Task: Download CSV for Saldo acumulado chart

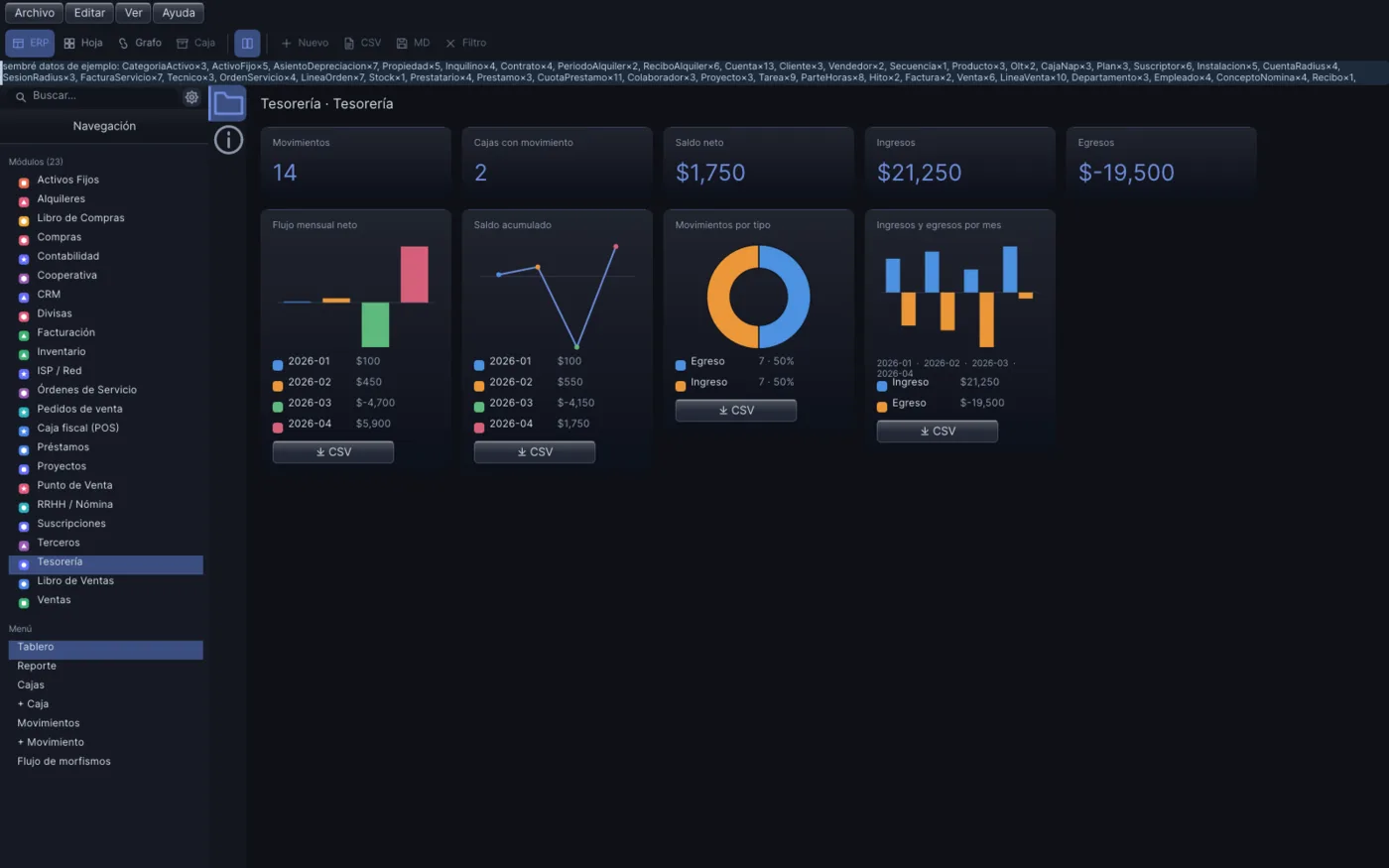Action: click(x=535, y=452)
